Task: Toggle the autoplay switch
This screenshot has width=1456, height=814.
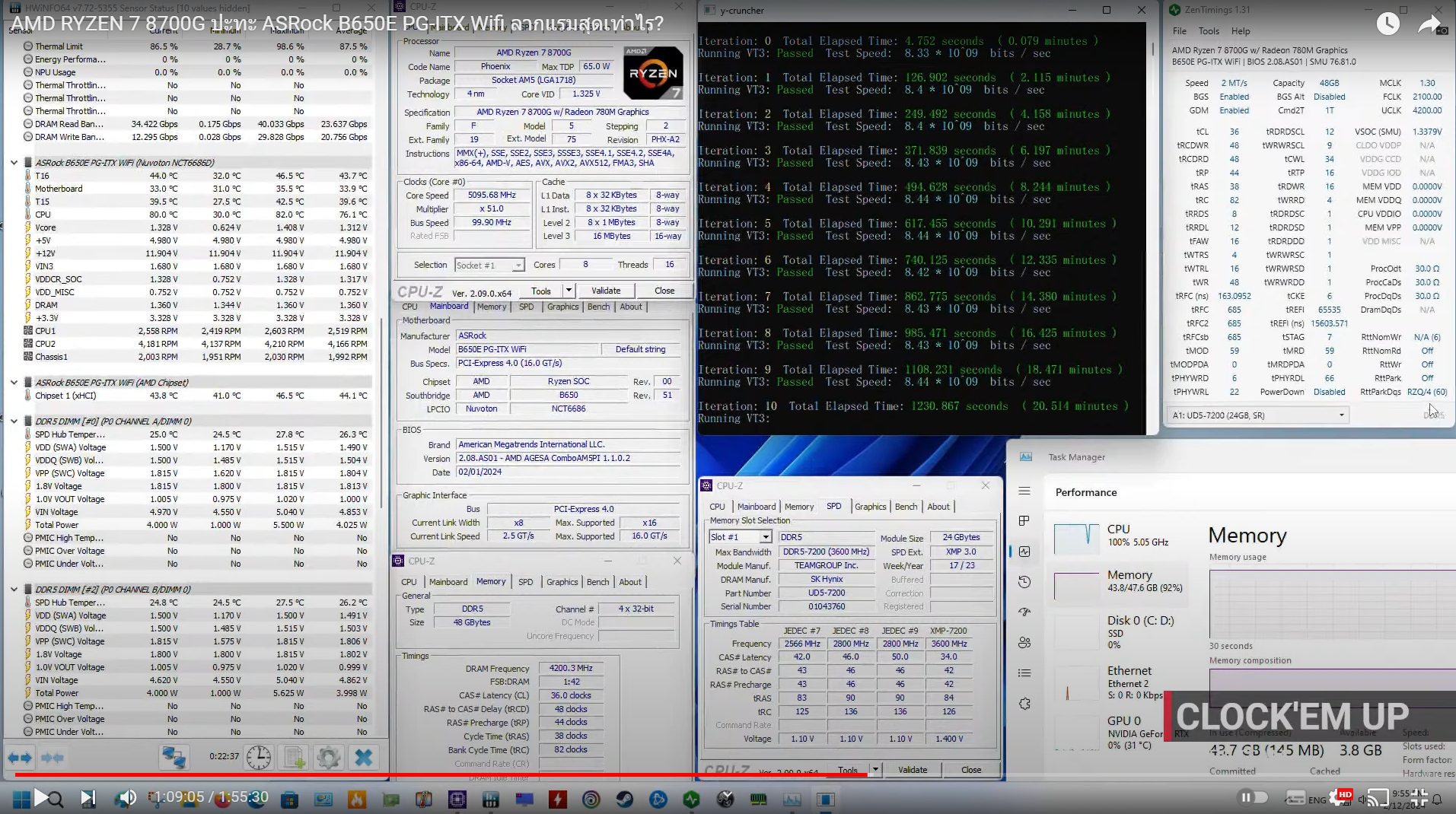Action: (1254, 797)
